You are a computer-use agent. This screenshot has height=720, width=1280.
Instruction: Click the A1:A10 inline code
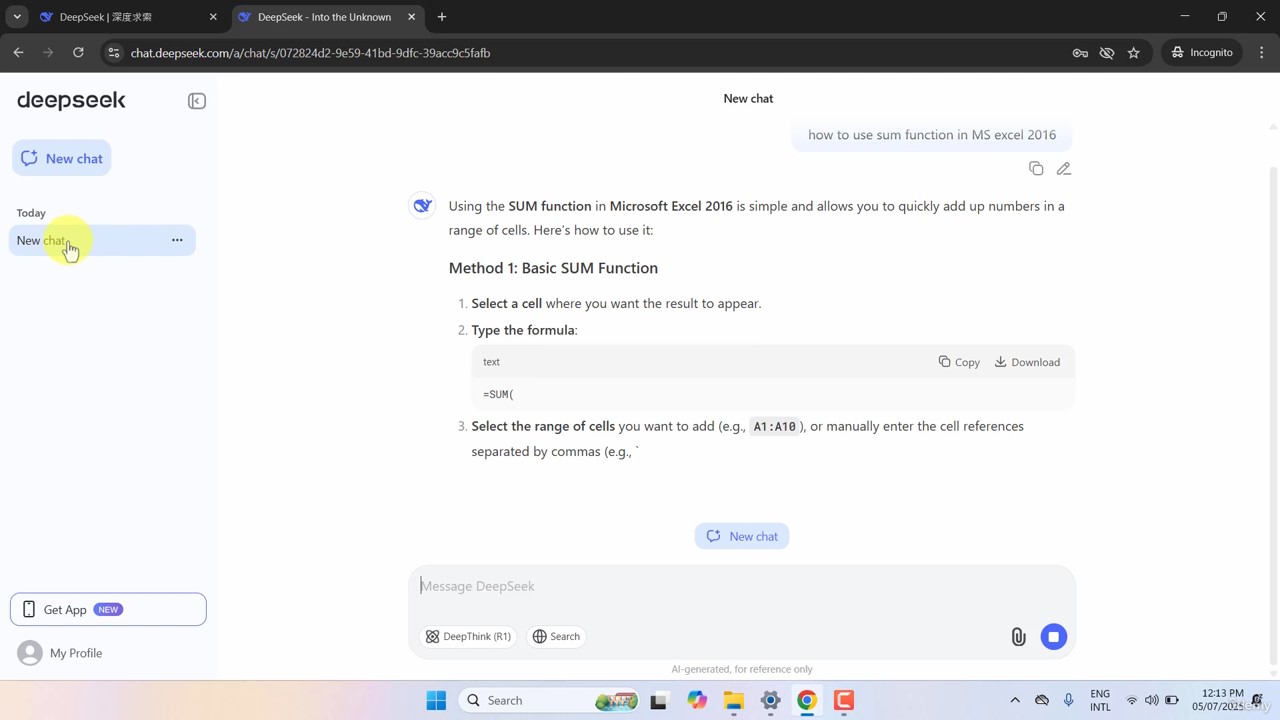pos(775,427)
